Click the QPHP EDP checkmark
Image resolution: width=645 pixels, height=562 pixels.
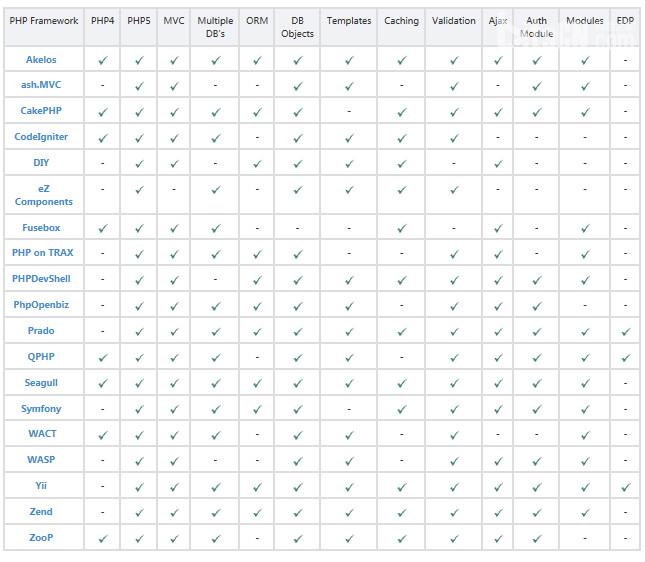625,357
